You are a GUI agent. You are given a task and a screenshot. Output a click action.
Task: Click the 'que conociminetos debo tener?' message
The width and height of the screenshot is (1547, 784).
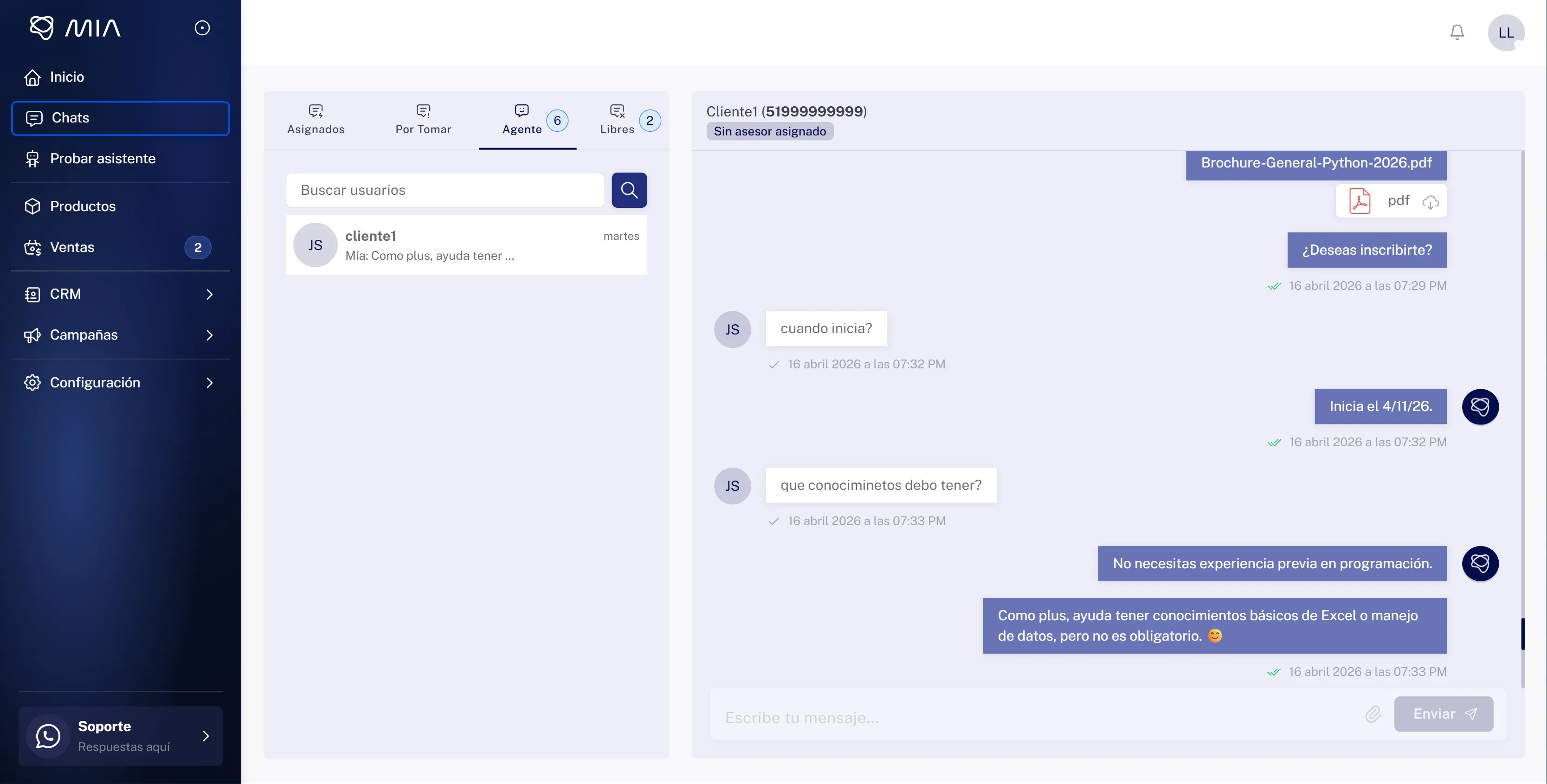click(x=881, y=485)
